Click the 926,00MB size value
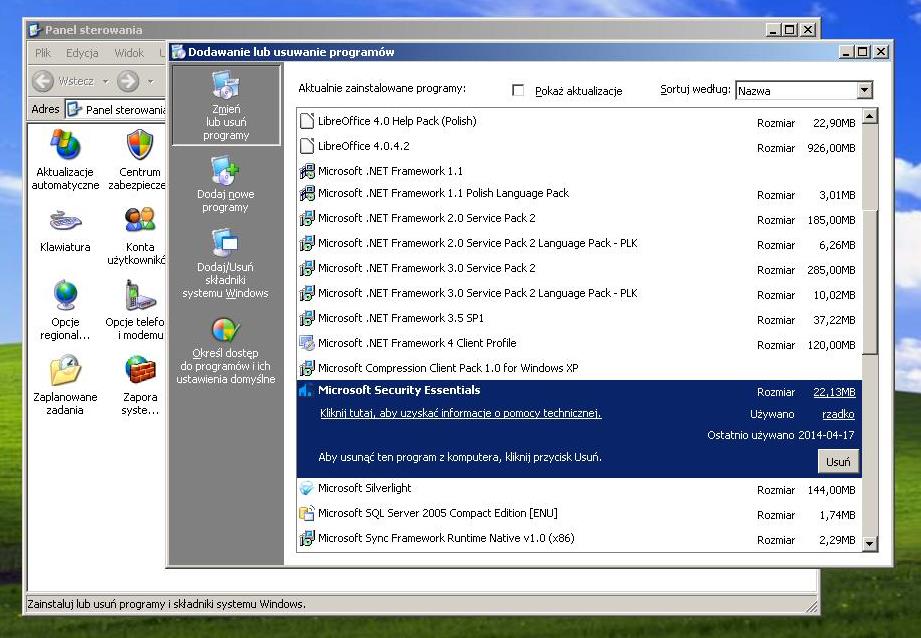The width and height of the screenshot is (921, 638). click(831, 148)
